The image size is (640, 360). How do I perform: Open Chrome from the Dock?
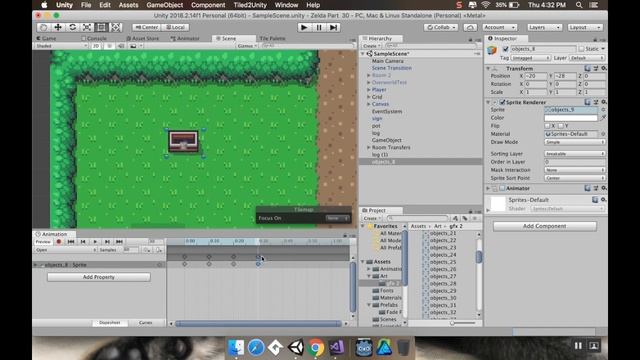316,347
